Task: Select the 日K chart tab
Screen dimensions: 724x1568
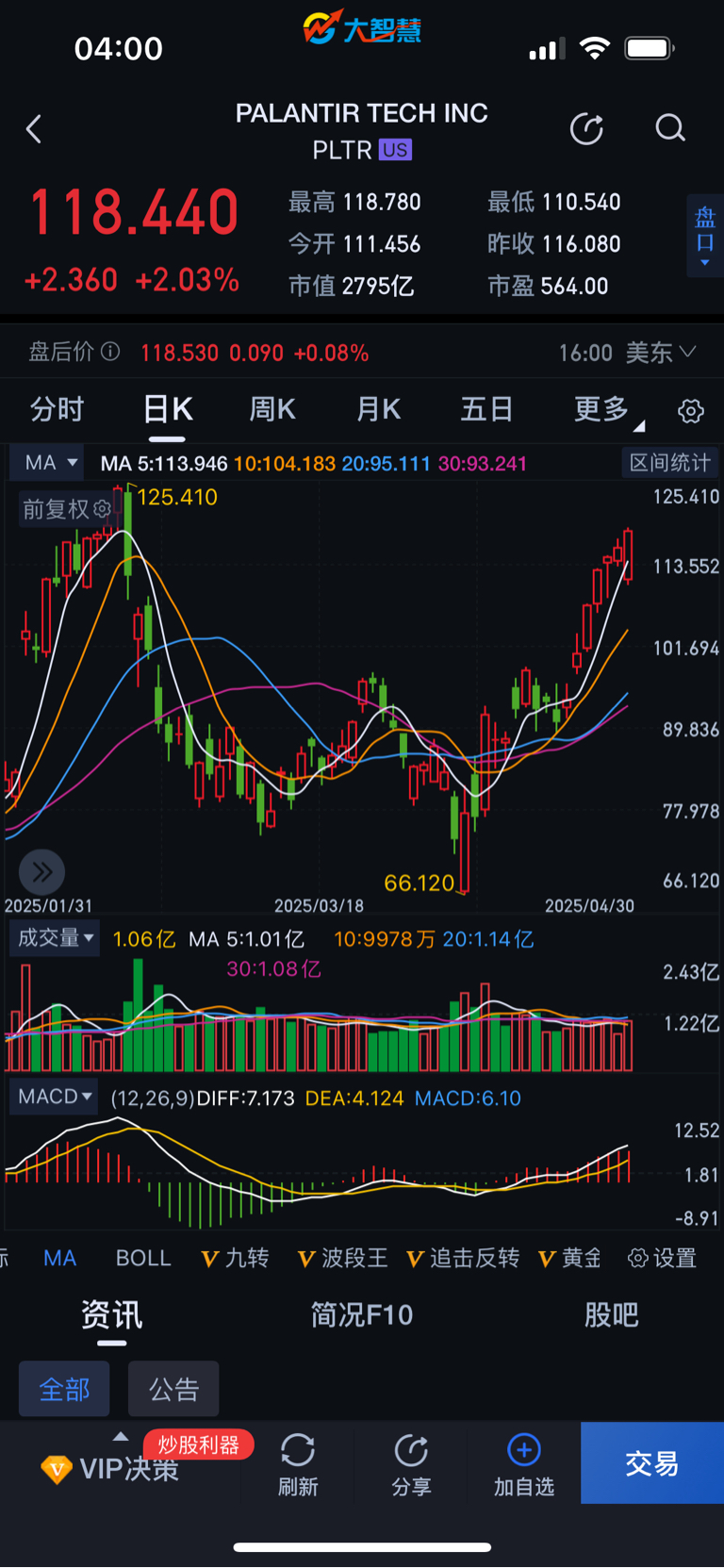Action: (x=168, y=409)
